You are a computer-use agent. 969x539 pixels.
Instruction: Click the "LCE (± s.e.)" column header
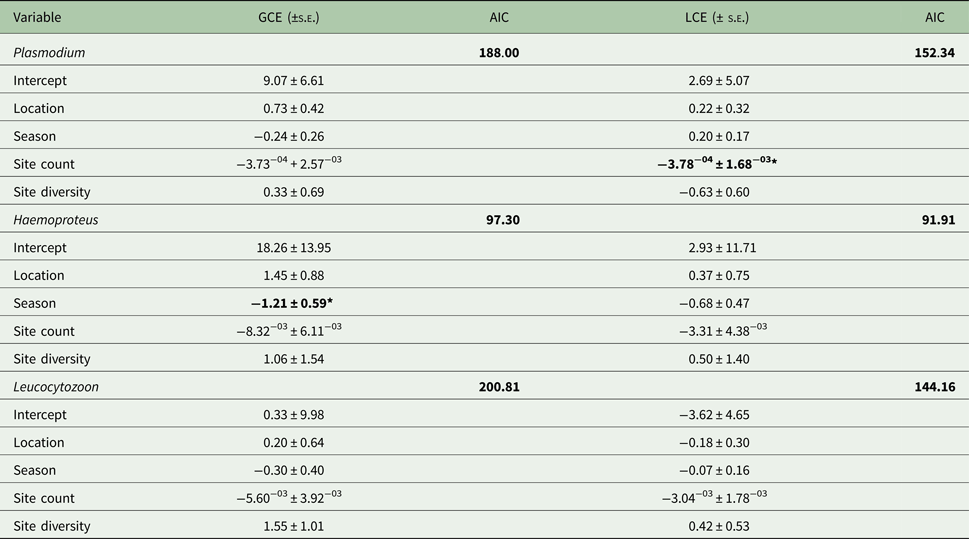pos(714,18)
